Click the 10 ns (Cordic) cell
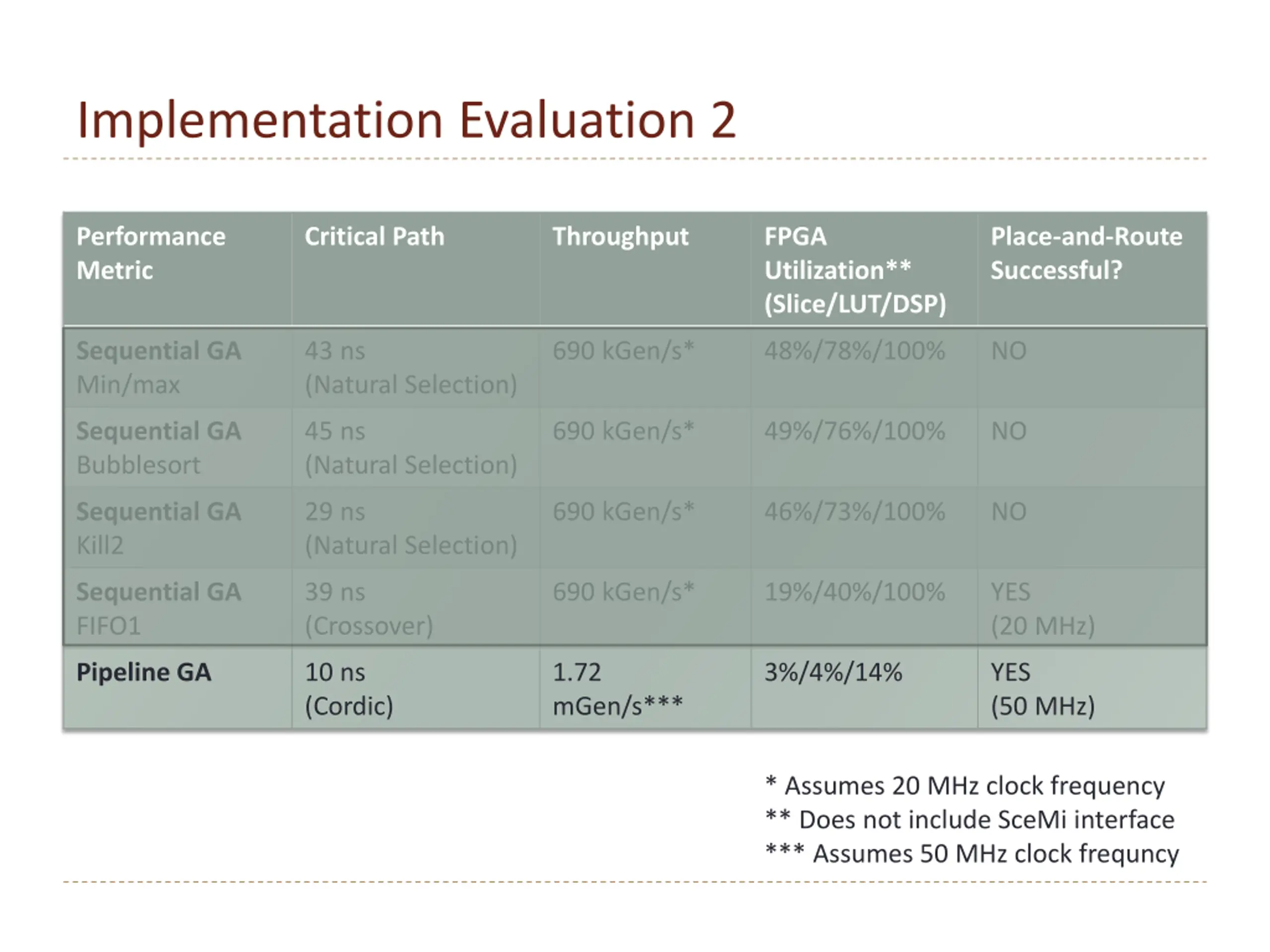Image resolution: width=1270 pixels, height=952 pixels. point(348,689)
